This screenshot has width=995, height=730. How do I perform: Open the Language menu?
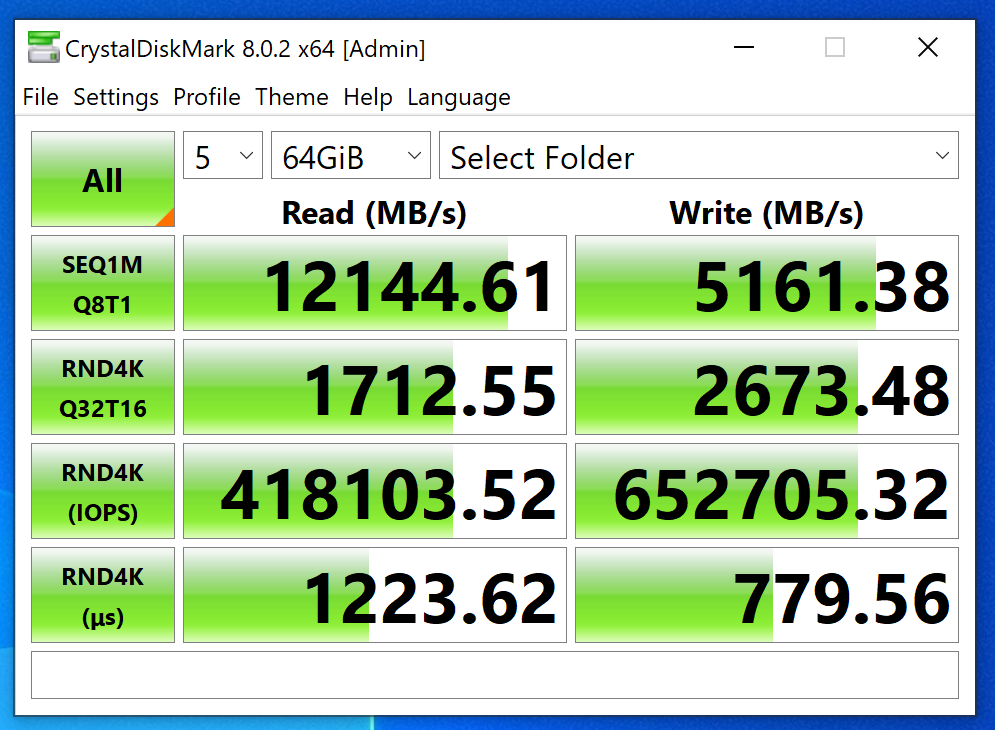[459, 97]
